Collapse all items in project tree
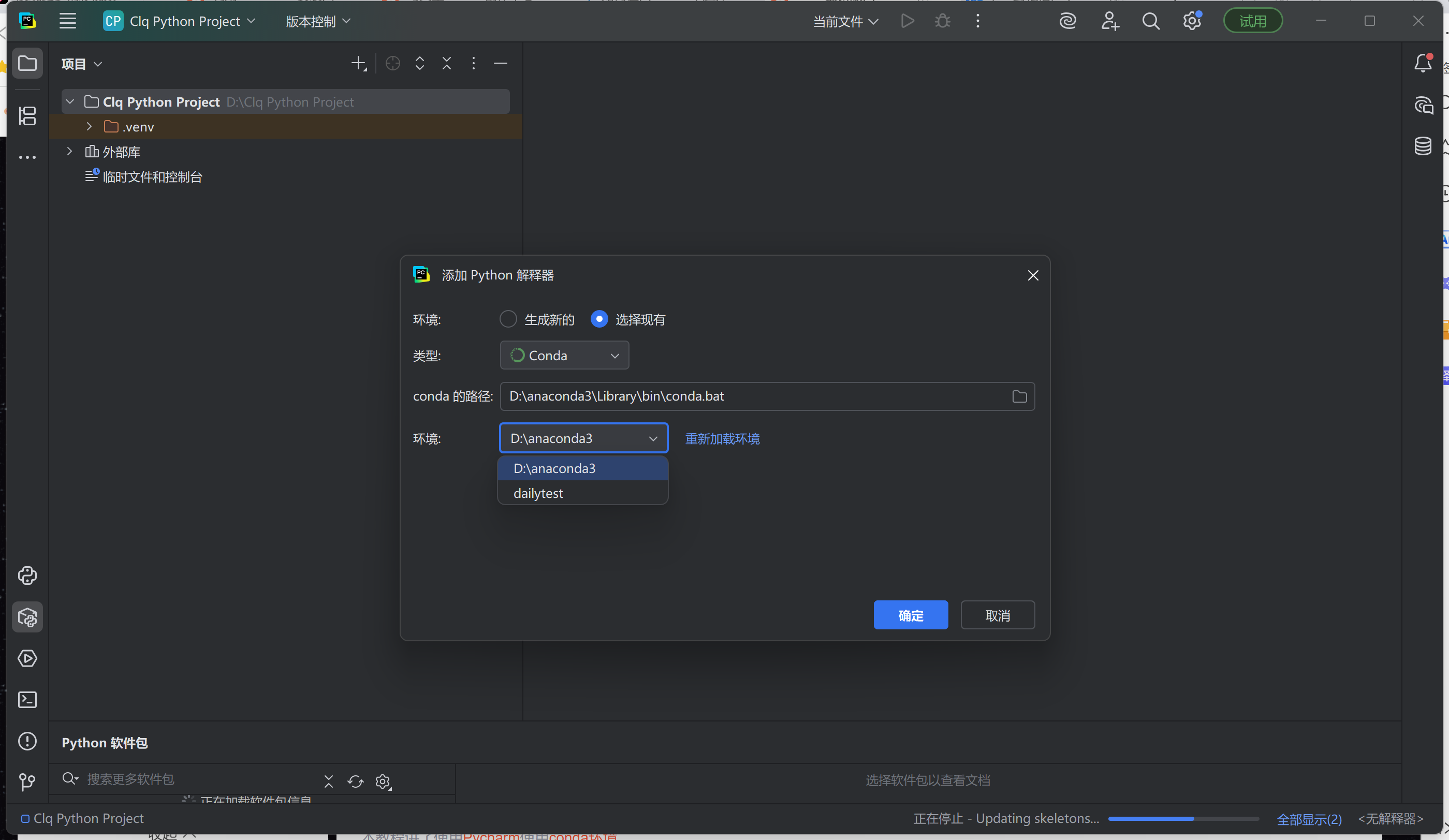This screenshot has height=840, width=1449. click(447, 63)
